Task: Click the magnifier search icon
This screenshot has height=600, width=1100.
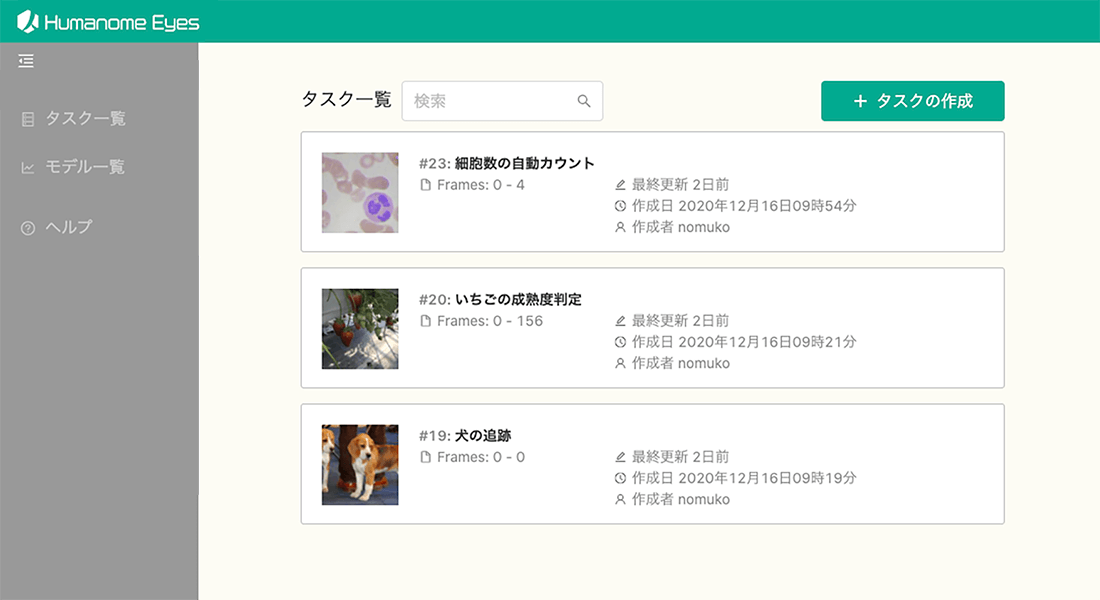Action: click(584, 101)
